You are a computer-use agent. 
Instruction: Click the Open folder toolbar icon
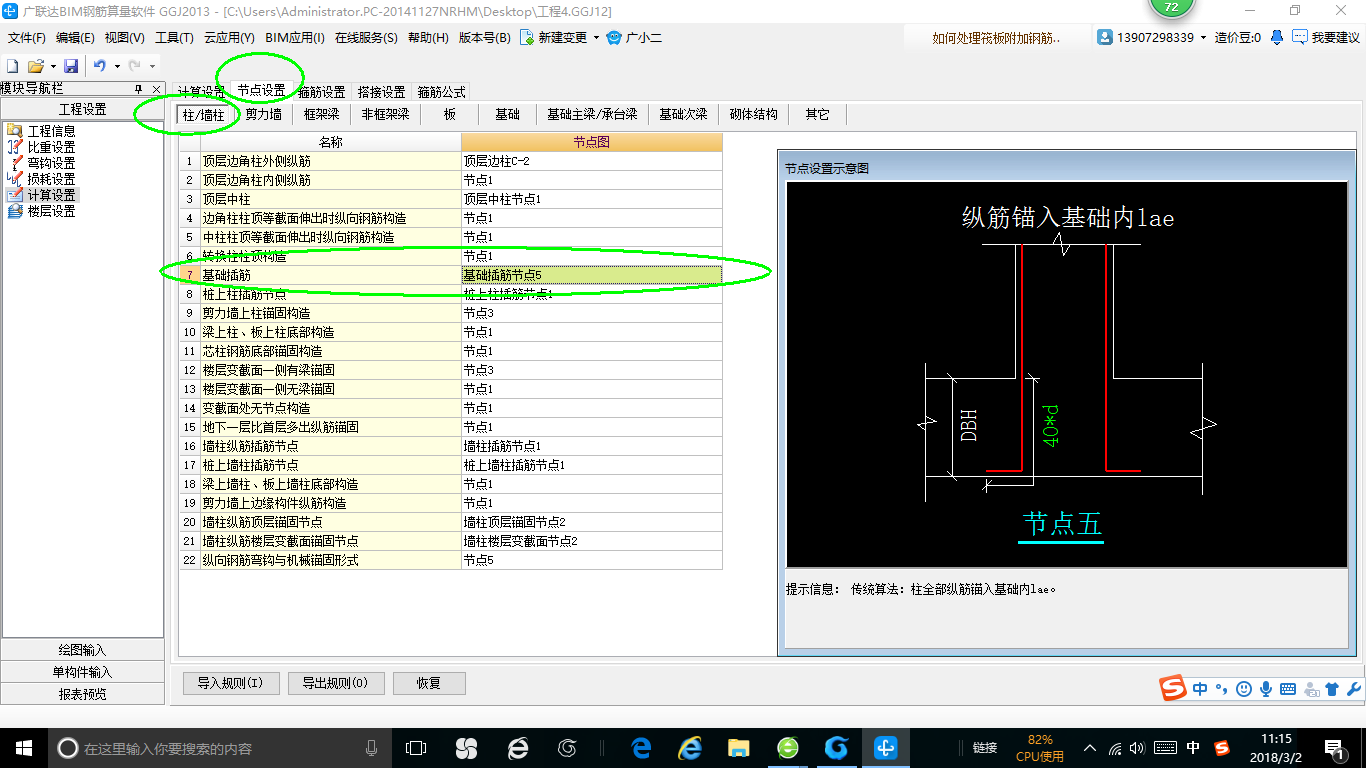coord(35,65)
